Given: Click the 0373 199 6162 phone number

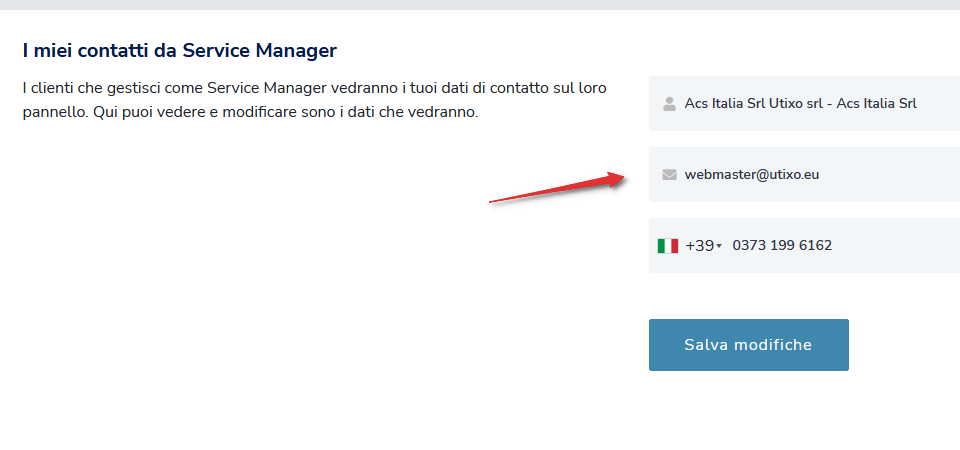Looking at the screenshot, I should 782,246.
